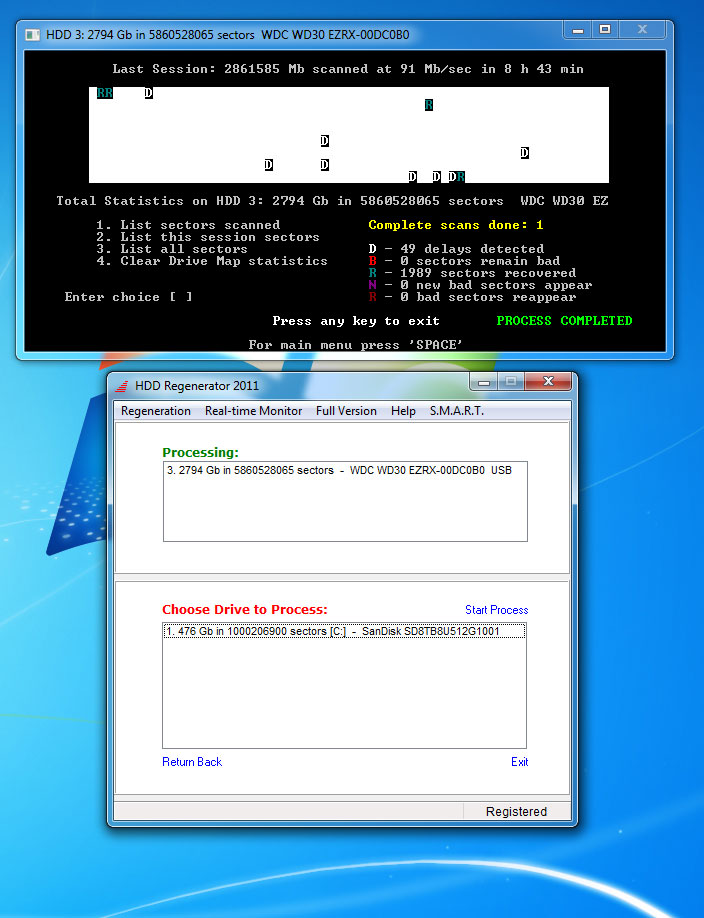Screen dimensions: 704x918
Task: Click '0 sectors remain bad' legend line
Action: (x=464, y=261)
